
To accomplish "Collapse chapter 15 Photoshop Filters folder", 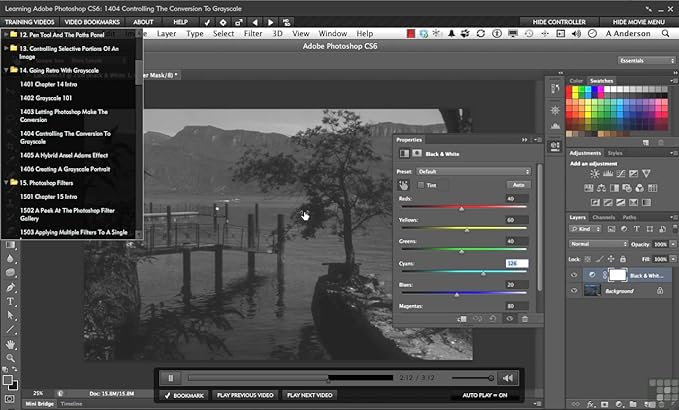I will pyautogui.click(x=6, y=182).
